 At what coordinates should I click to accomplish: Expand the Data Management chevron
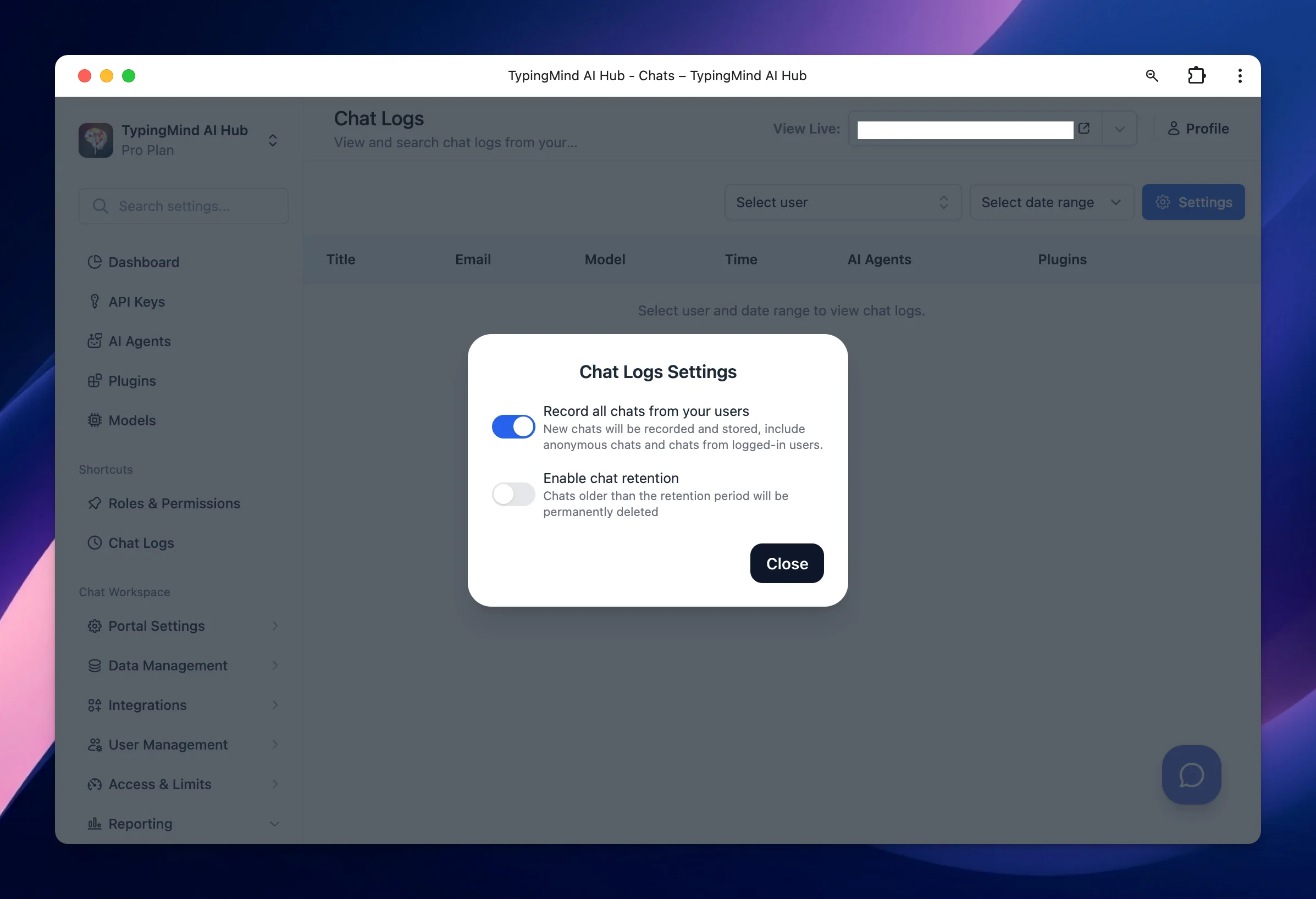pyautogui.click(x=275, y=666)
